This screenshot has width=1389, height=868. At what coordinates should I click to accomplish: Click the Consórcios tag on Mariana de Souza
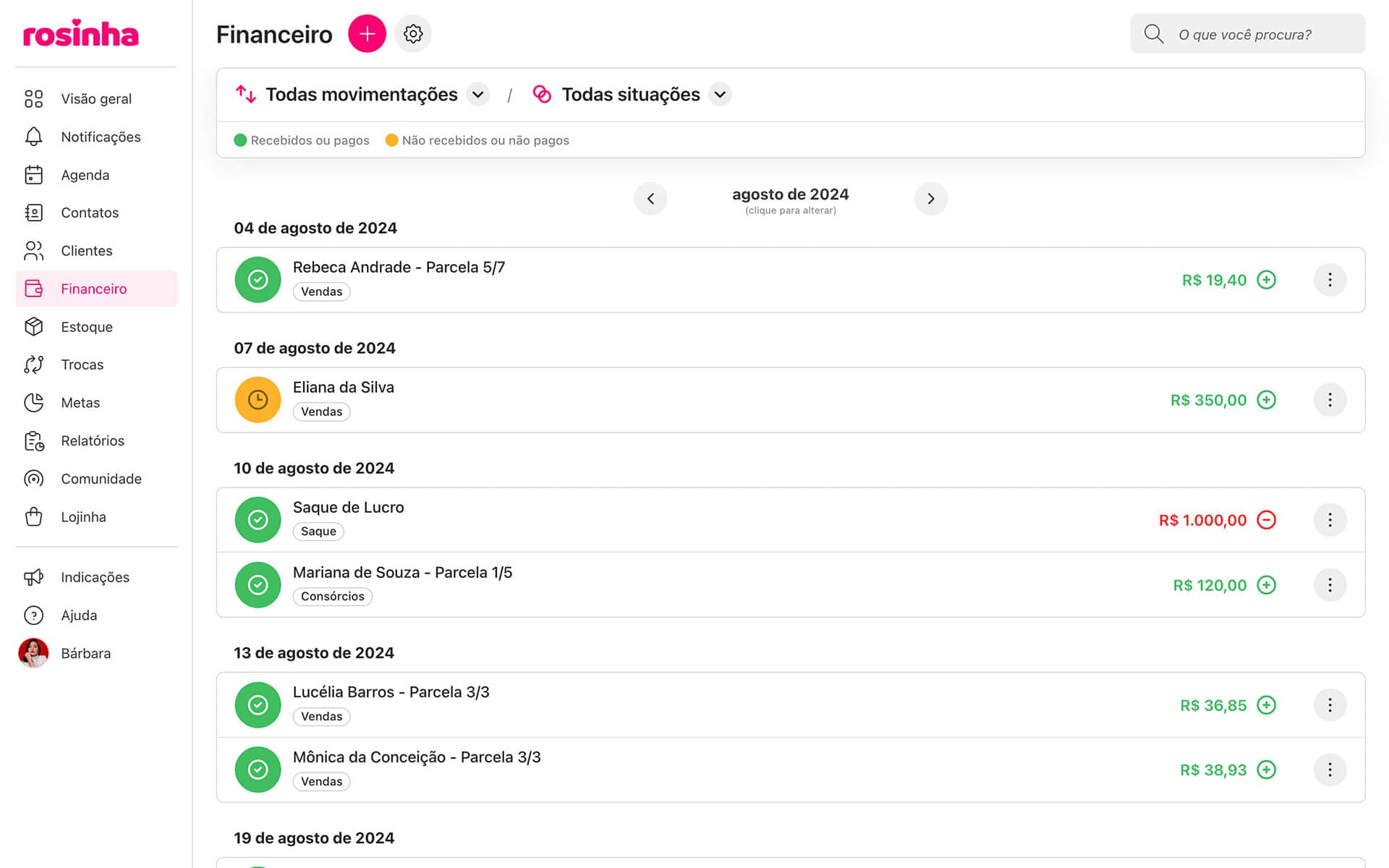point(332,596)
